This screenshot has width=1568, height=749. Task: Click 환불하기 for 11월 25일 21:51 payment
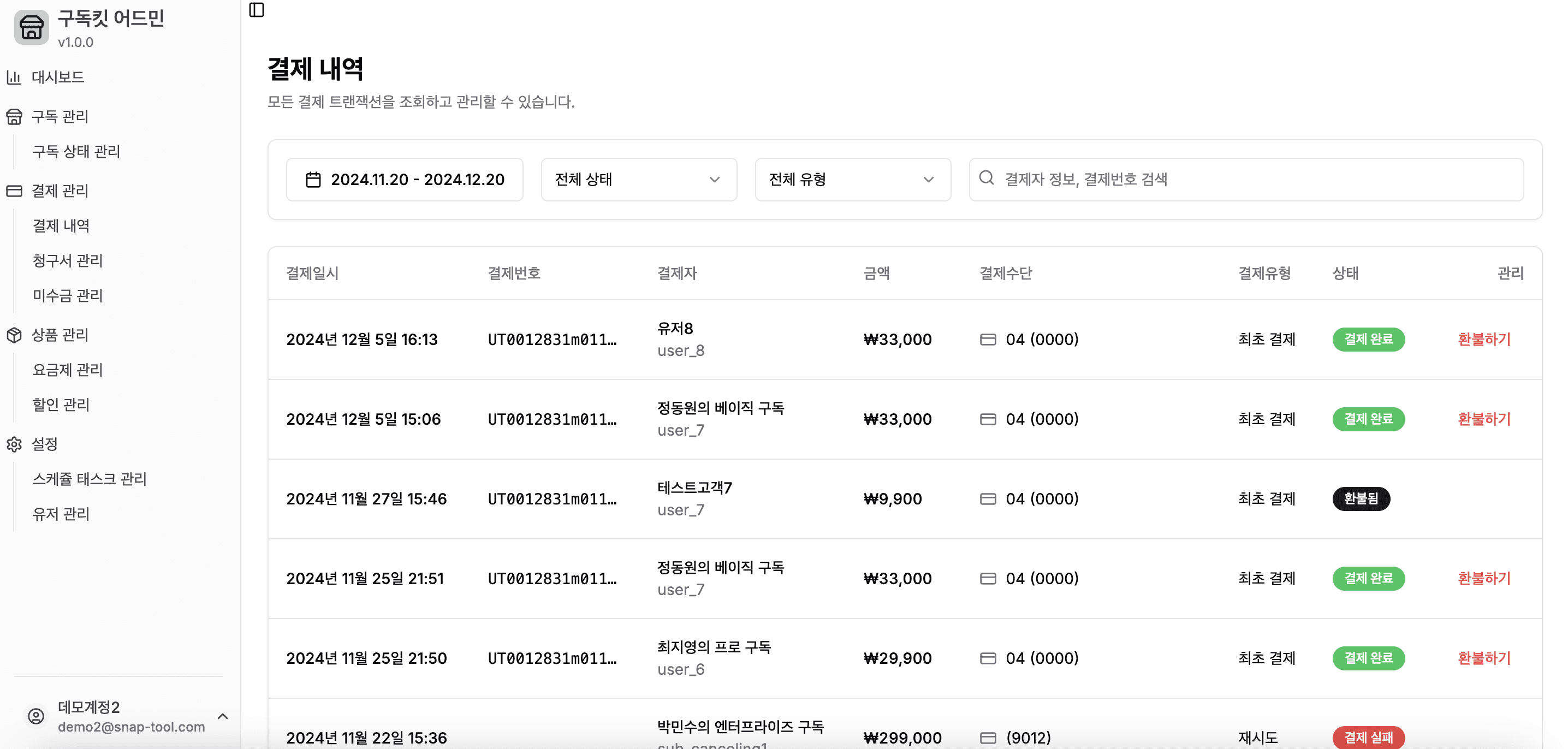coord(1484,579)
